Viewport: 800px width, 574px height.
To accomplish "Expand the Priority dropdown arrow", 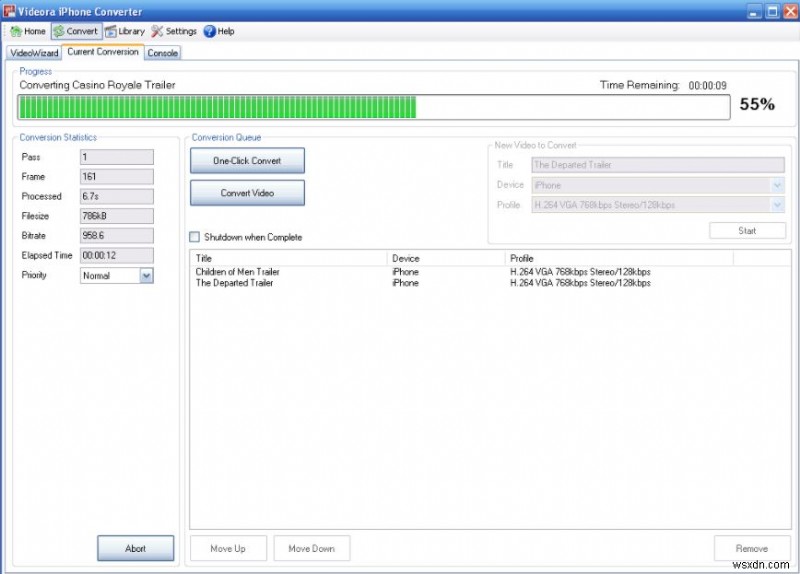I will coord(146,276).
